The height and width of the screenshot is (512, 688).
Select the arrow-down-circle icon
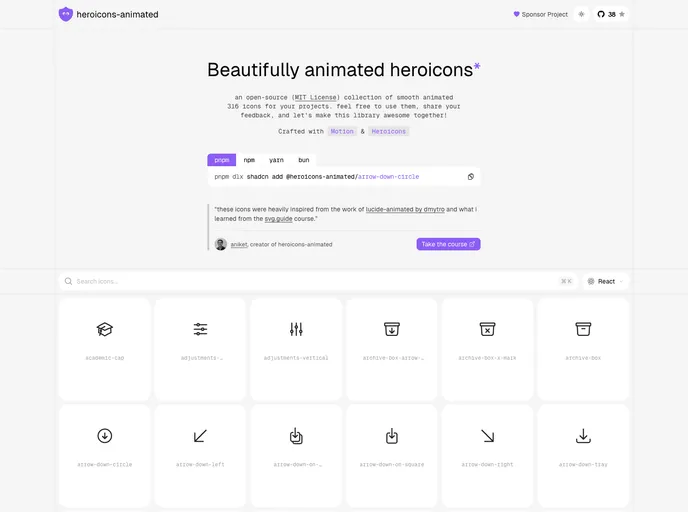click(x=104, y=436)
